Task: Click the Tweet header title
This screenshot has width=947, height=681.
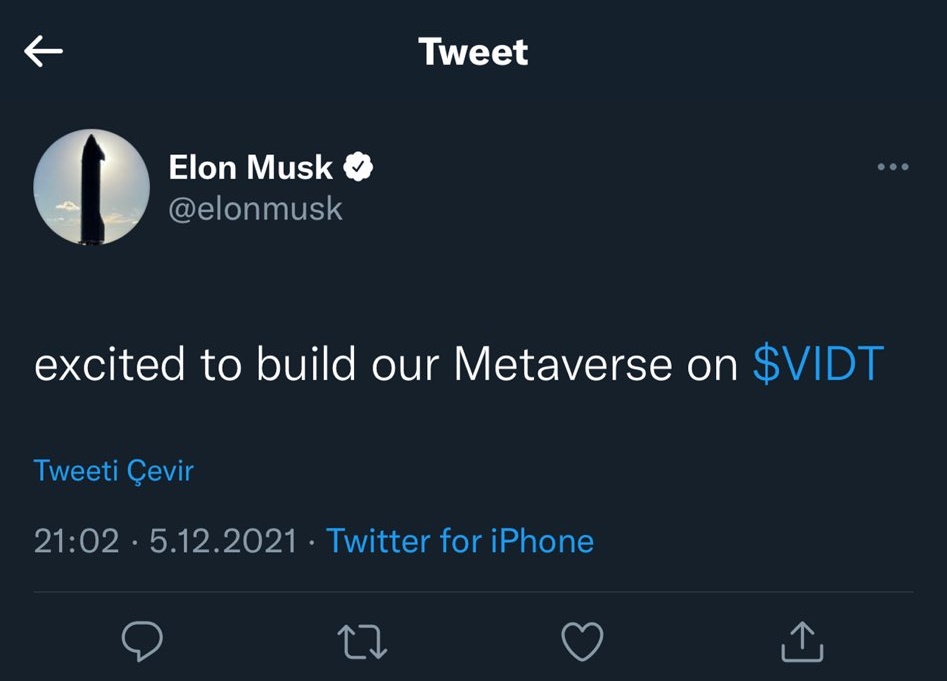Action: (x=473, y=51)
